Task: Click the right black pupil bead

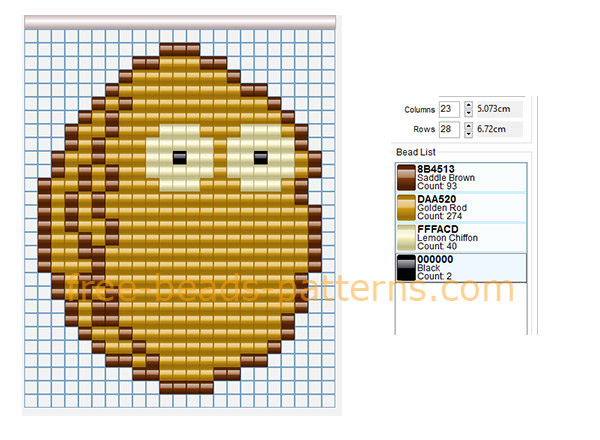Action: [261, 158]
